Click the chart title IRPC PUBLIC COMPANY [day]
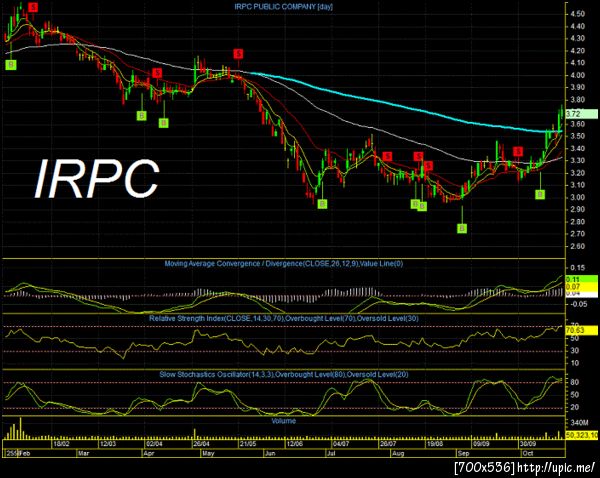The width and height of the screenshot is (600, 478). click(284, 6)
